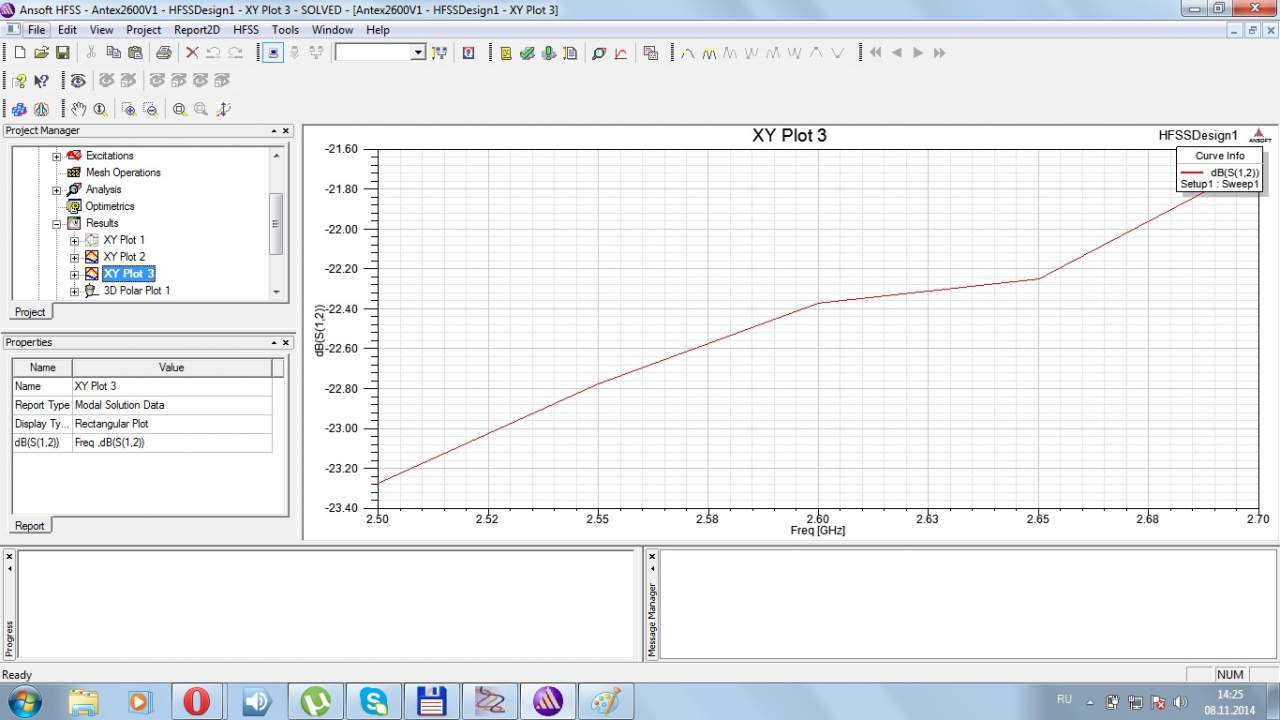
Task: Open the empty toolbar combo box
Action: point(418,53)
